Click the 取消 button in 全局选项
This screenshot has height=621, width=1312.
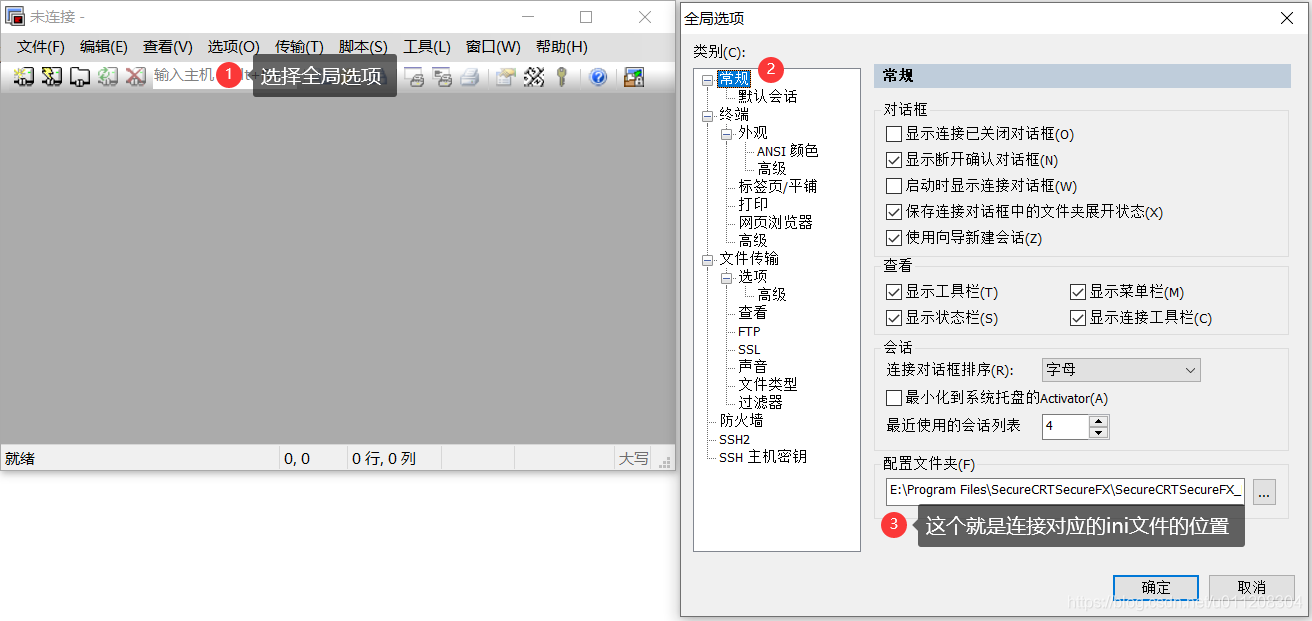(x=1251, y=588)
